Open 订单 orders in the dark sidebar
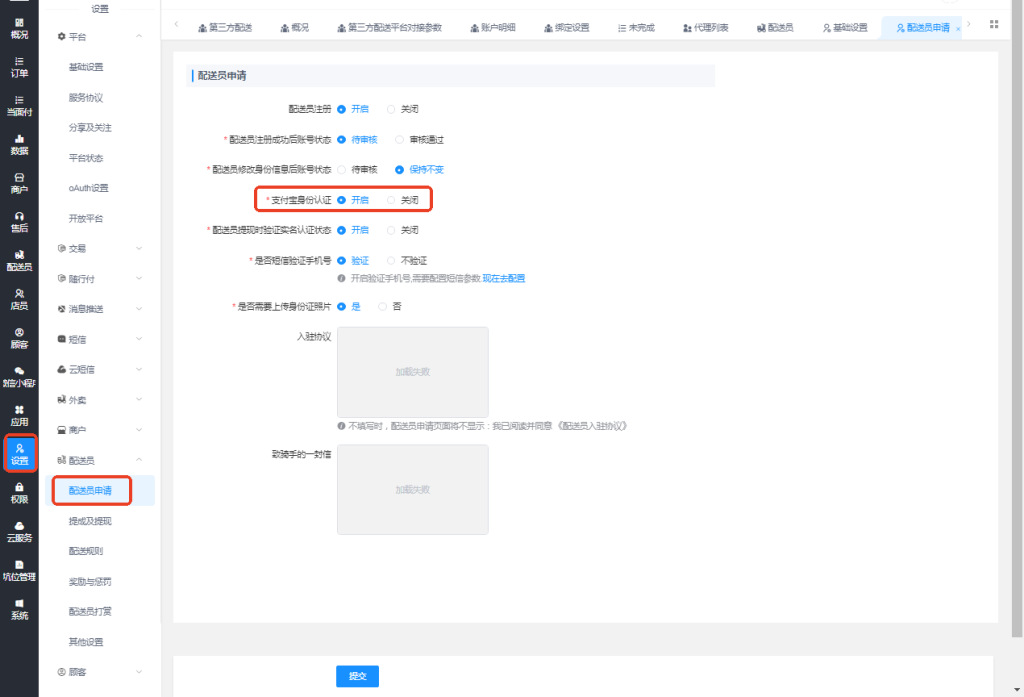 pyautogui.click(x=19, y=67)
